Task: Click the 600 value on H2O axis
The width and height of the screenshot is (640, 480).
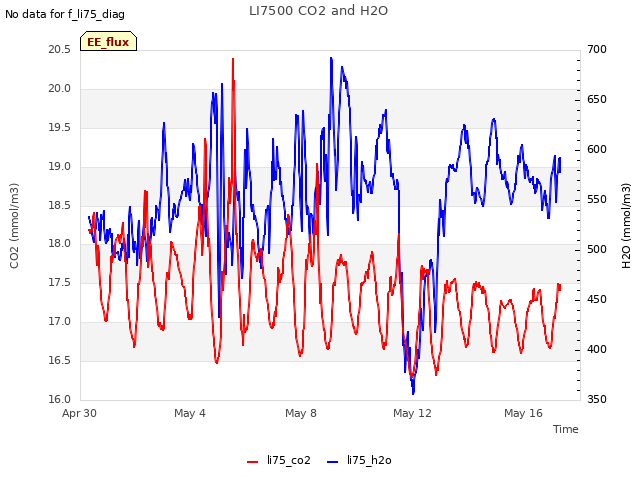Action: (597, 149)
